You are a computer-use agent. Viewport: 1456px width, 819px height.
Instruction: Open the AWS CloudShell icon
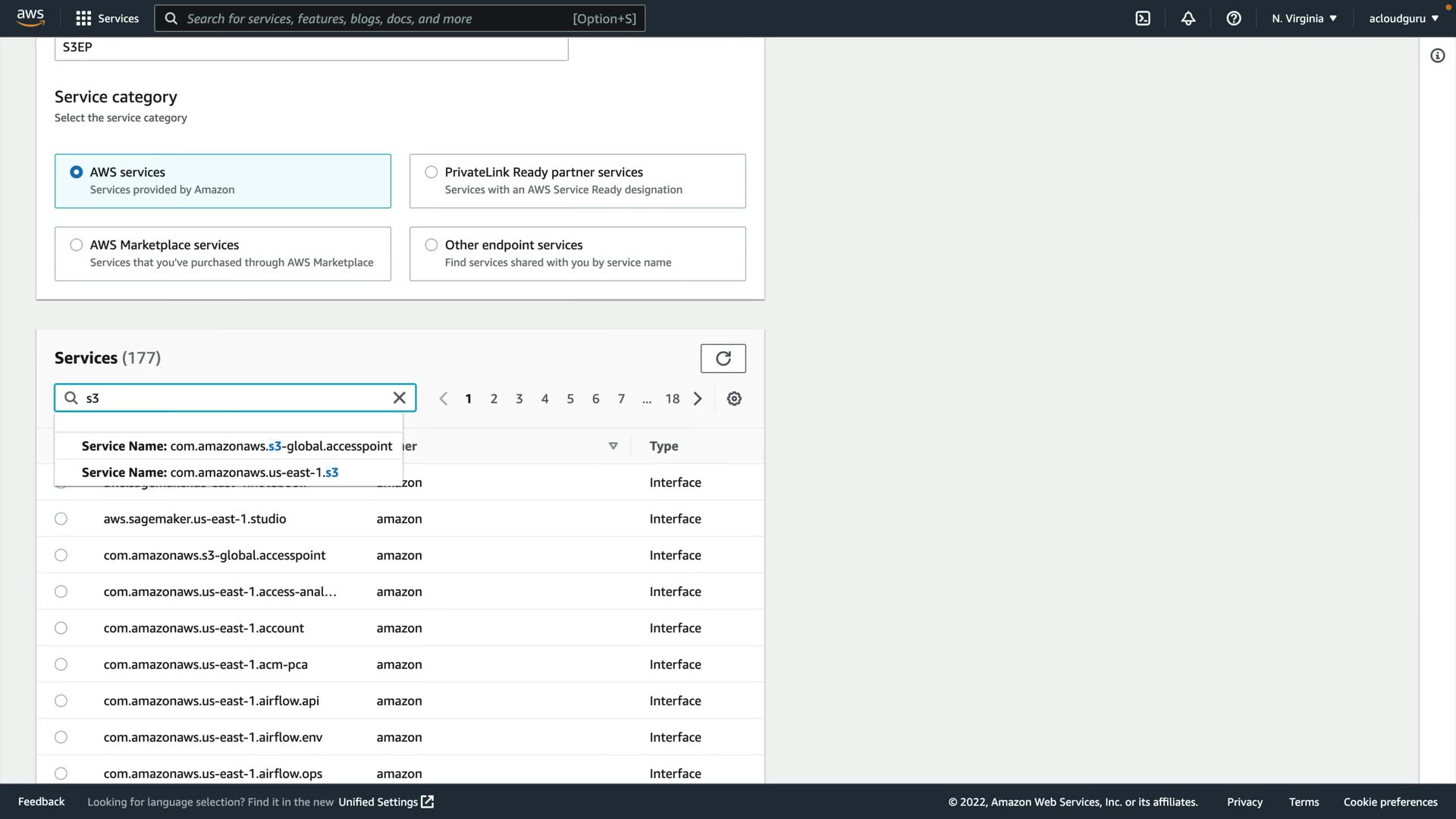pos(1143,18)
